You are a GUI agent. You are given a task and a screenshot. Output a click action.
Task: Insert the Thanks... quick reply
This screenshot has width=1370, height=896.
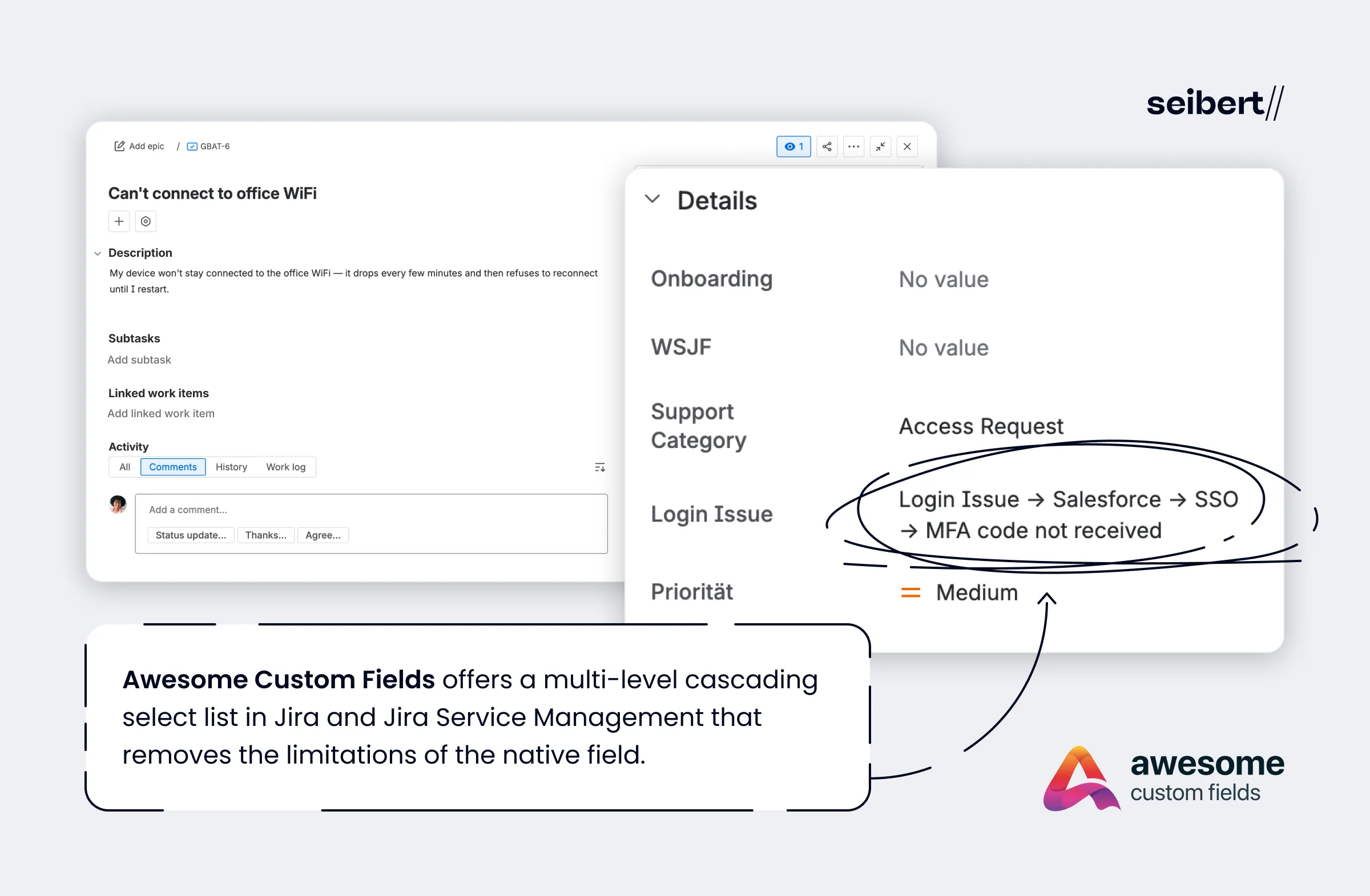[x=265, y=535]
